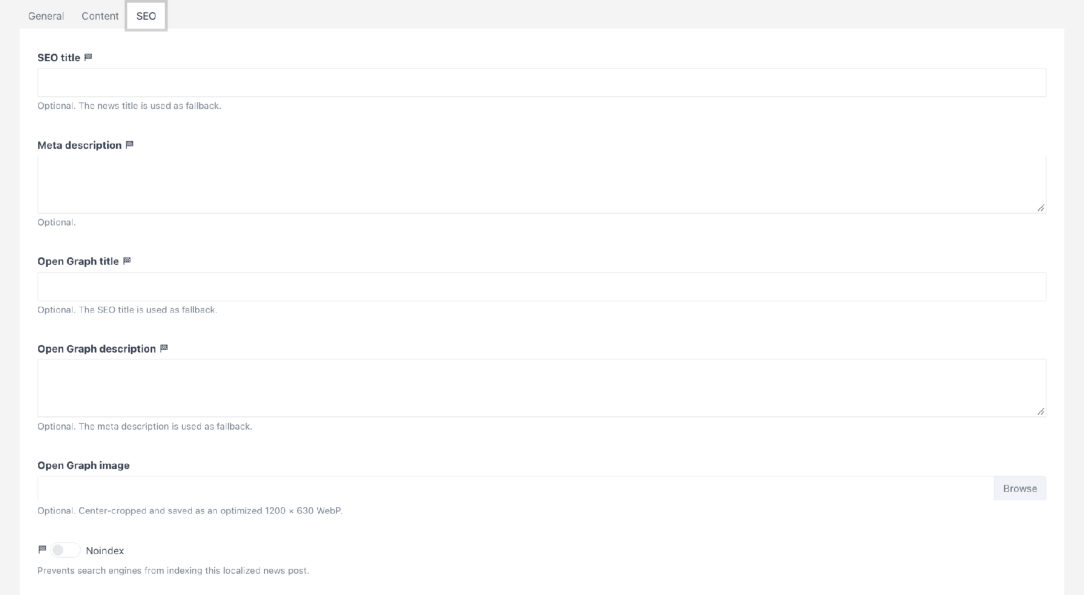Click the Open Graph image file field
Viewport: 1084px width, 595px height.
[515, 489]
